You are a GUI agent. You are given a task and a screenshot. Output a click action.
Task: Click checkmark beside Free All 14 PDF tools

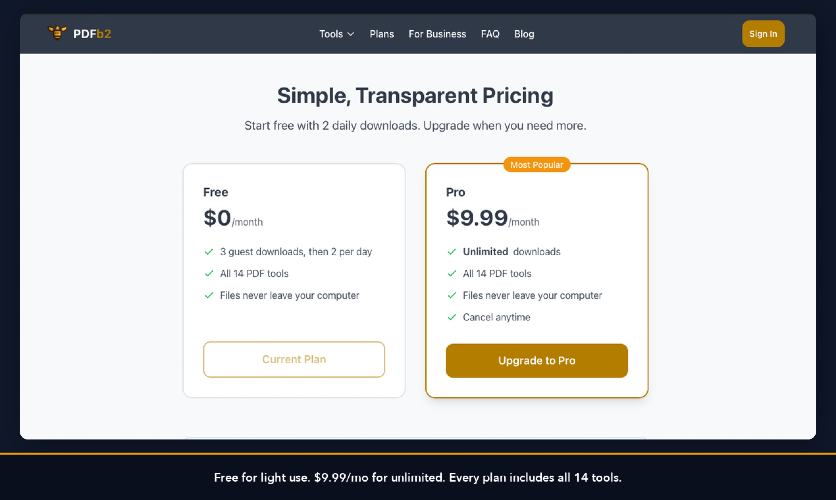coord(209,274)
